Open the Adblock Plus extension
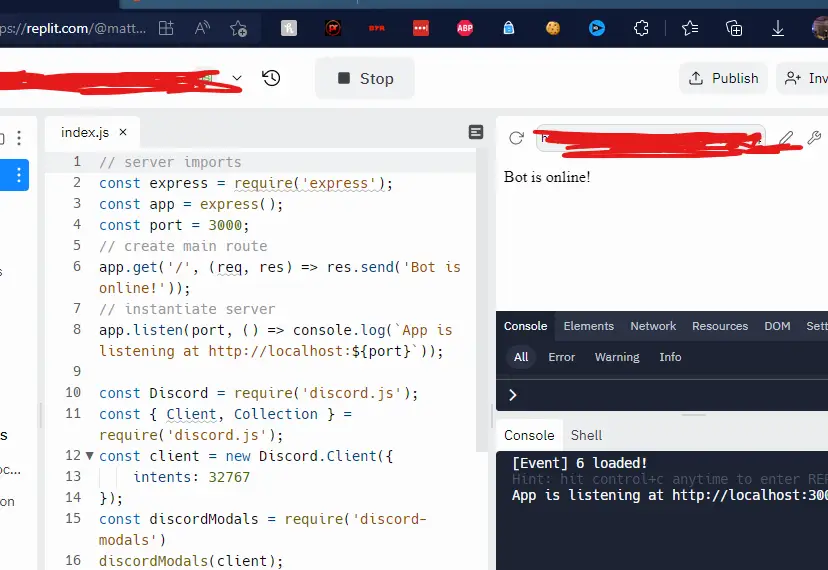This screenshot has height=570, width=828. (x=465, y=28)
